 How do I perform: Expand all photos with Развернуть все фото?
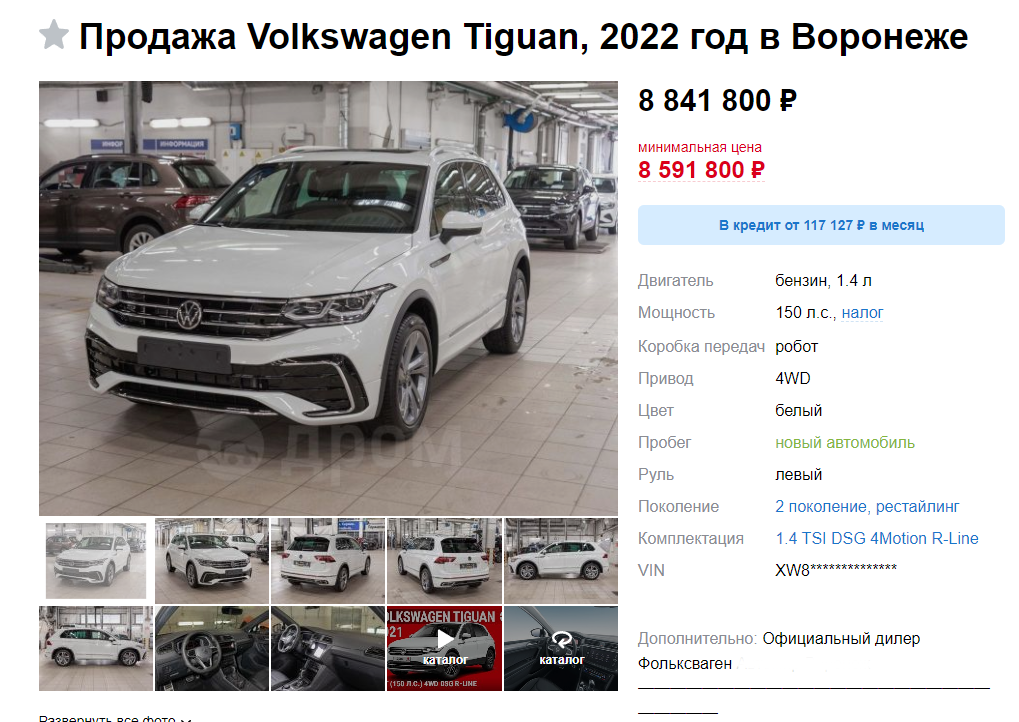pyautogui.click(x=115, y=717)
